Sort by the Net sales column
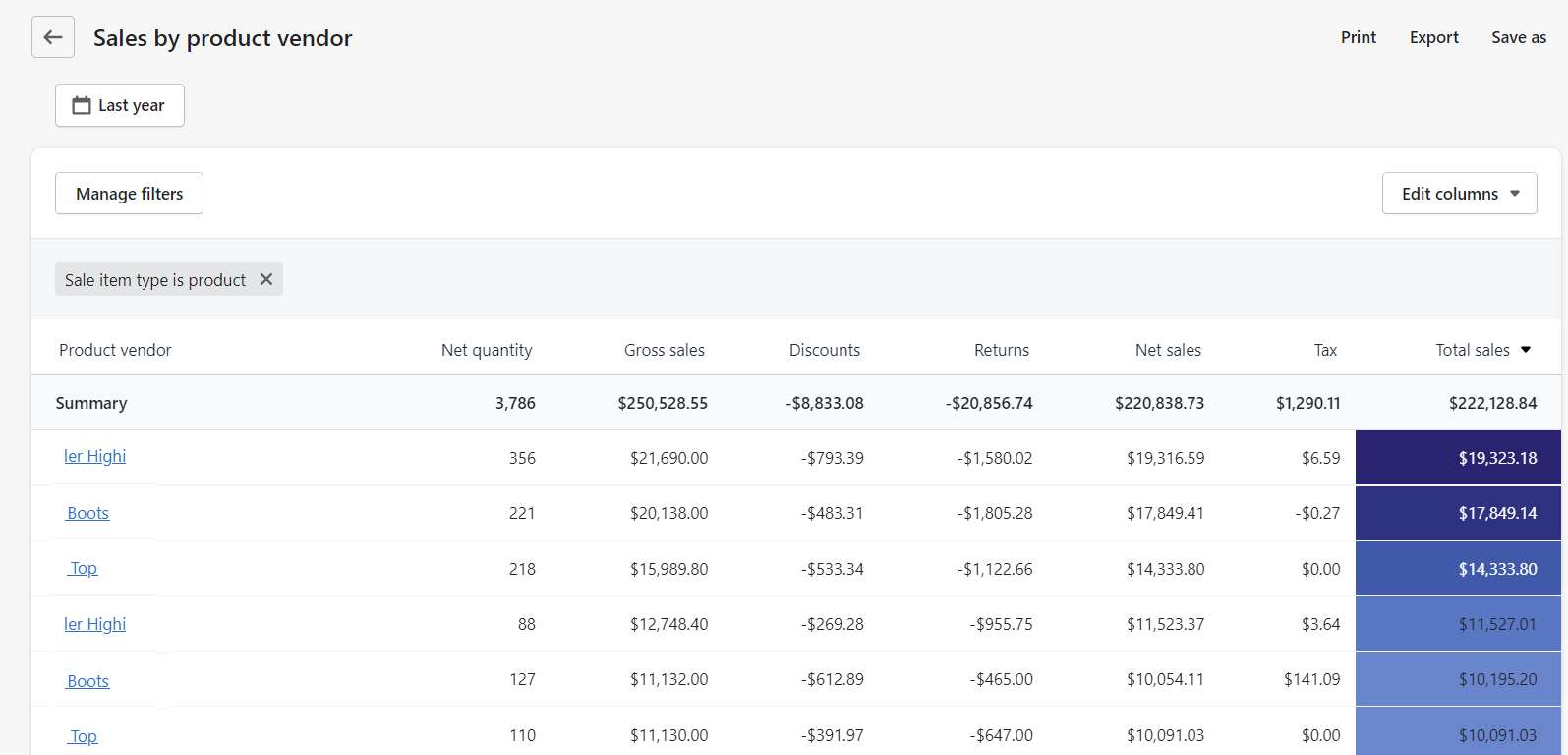Screen dimensions: 1568x755 tap(1168, 350)
